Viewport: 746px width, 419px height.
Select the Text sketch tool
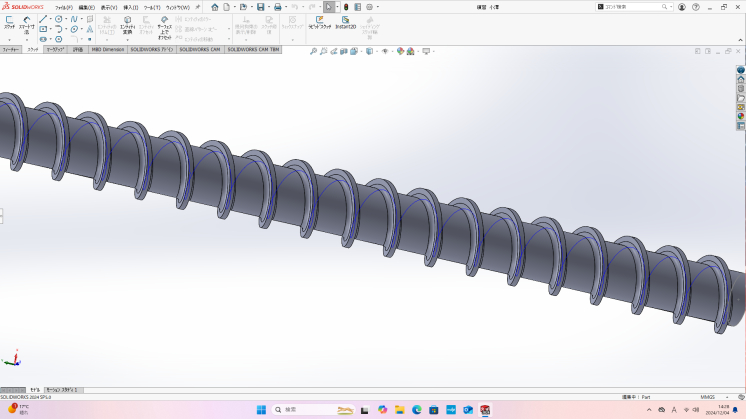[x=90, y=29]
